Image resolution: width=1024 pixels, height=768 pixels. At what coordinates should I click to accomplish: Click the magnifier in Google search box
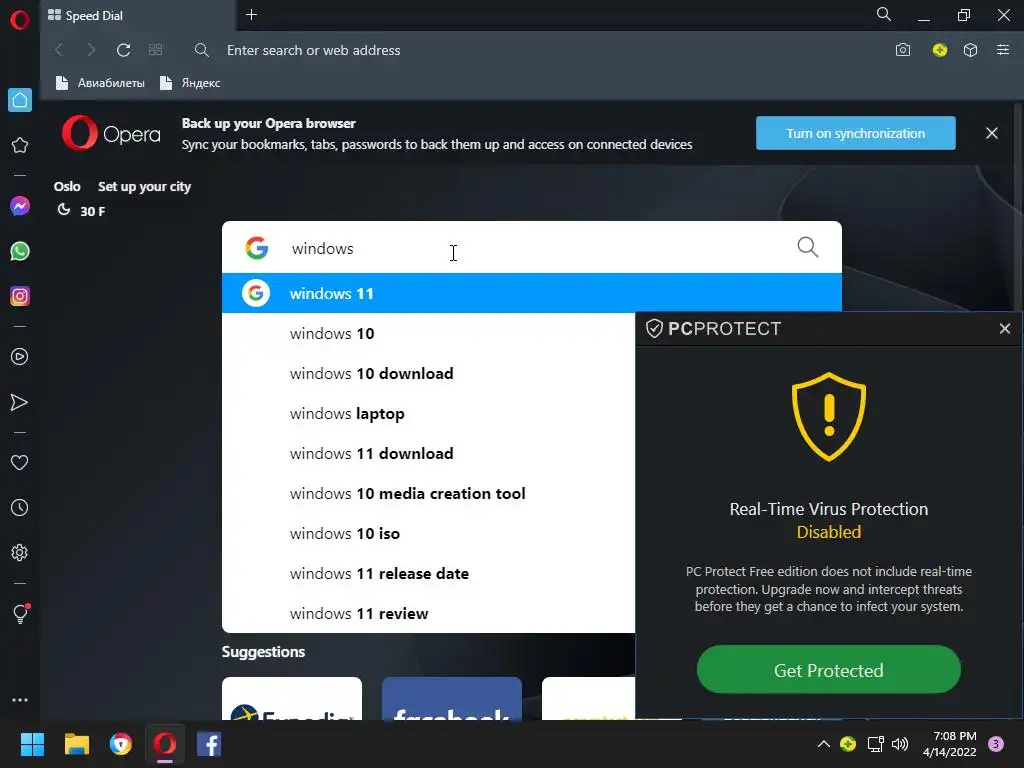pyautogui.click(x=808, y=247)
